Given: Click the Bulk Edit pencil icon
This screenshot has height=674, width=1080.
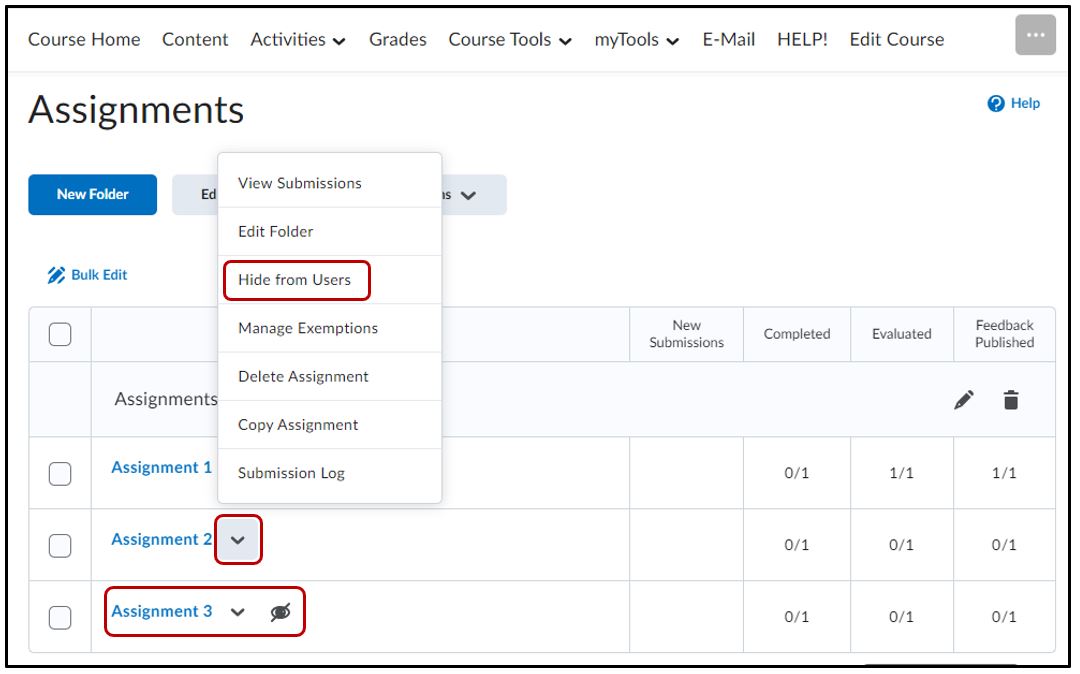Looking at the screenshot, I should click(x=57, y=275).
